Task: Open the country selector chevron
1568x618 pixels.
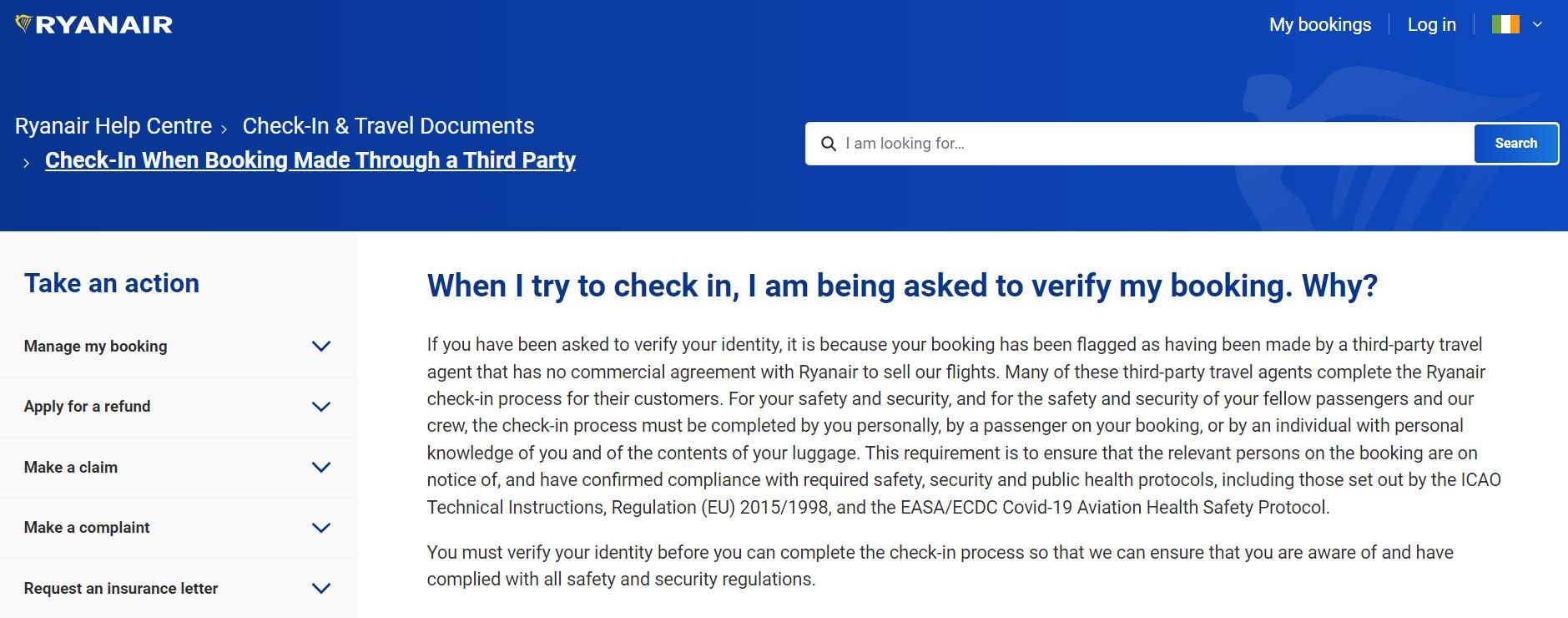Action: [x=1537, y=25]
